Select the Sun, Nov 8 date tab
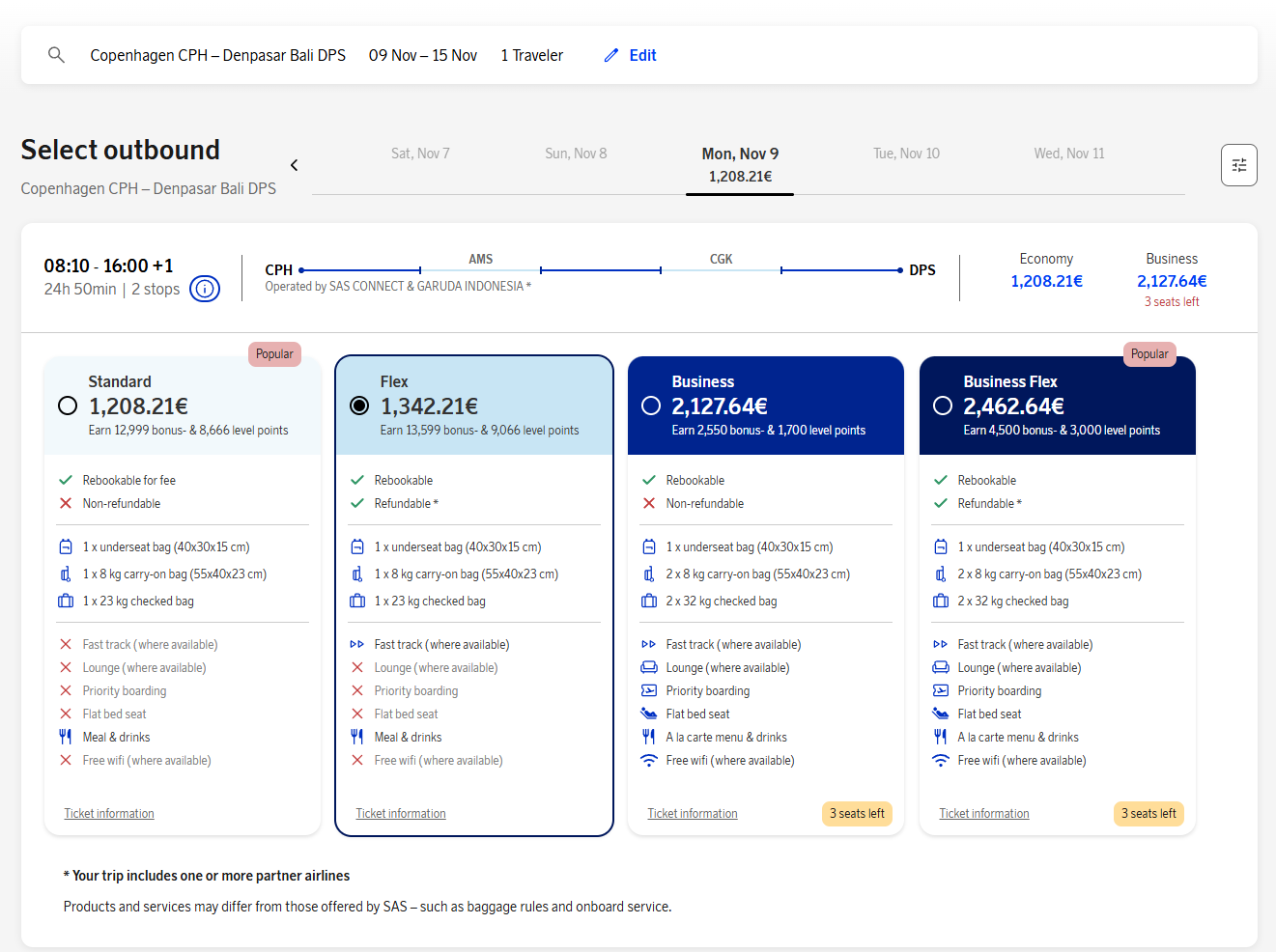The width and height of the screenshot is (1276, 952). pyautogui.click(x=576, y=154)
